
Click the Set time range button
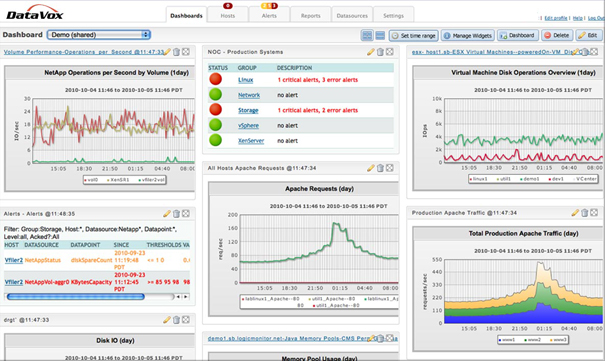414,35
